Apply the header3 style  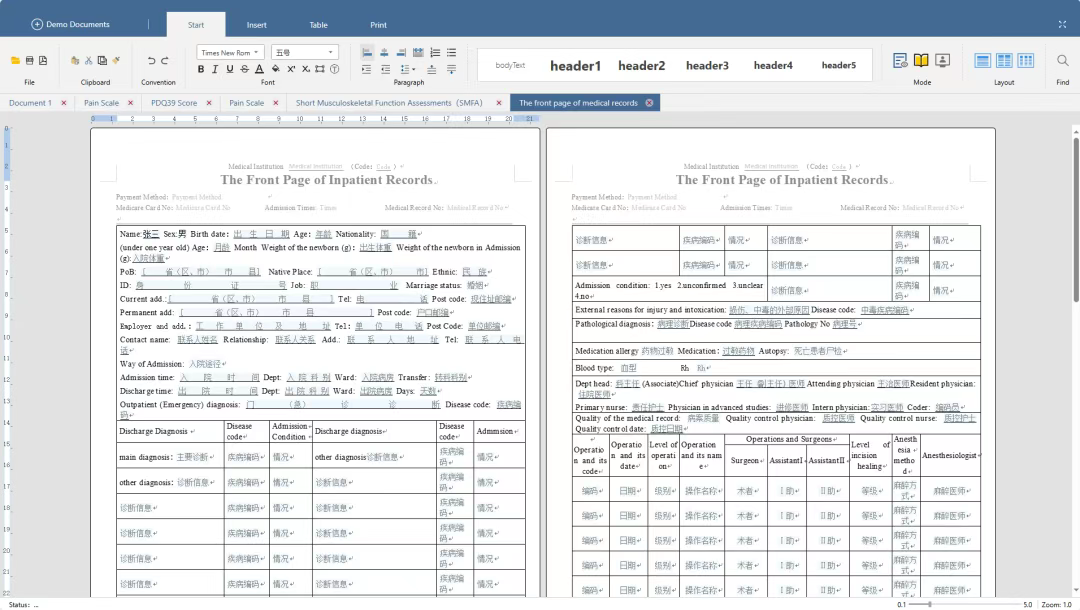707,66
